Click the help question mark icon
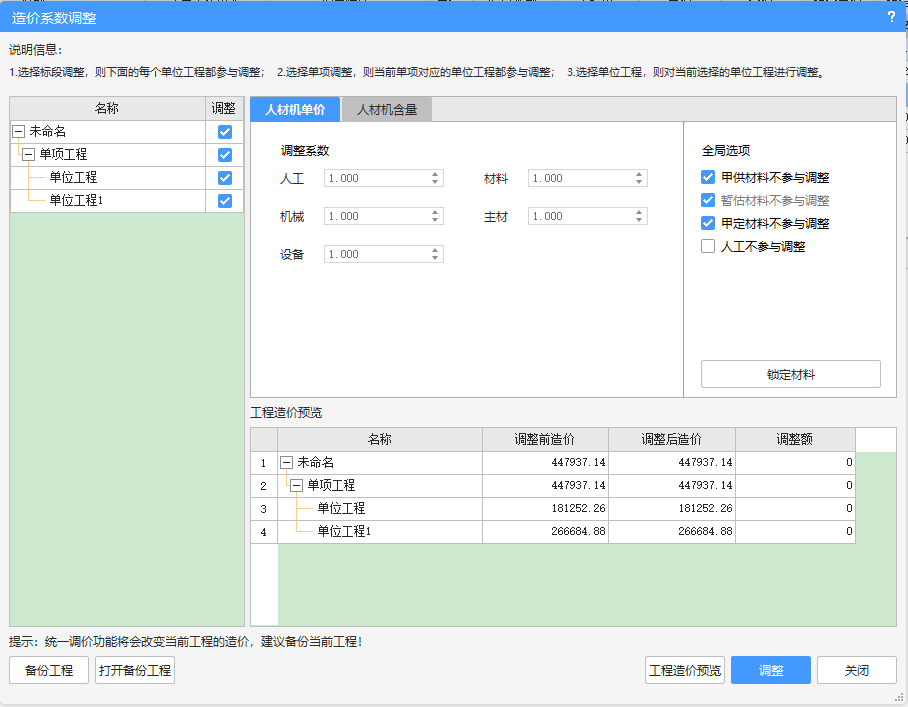 (890, 16)
